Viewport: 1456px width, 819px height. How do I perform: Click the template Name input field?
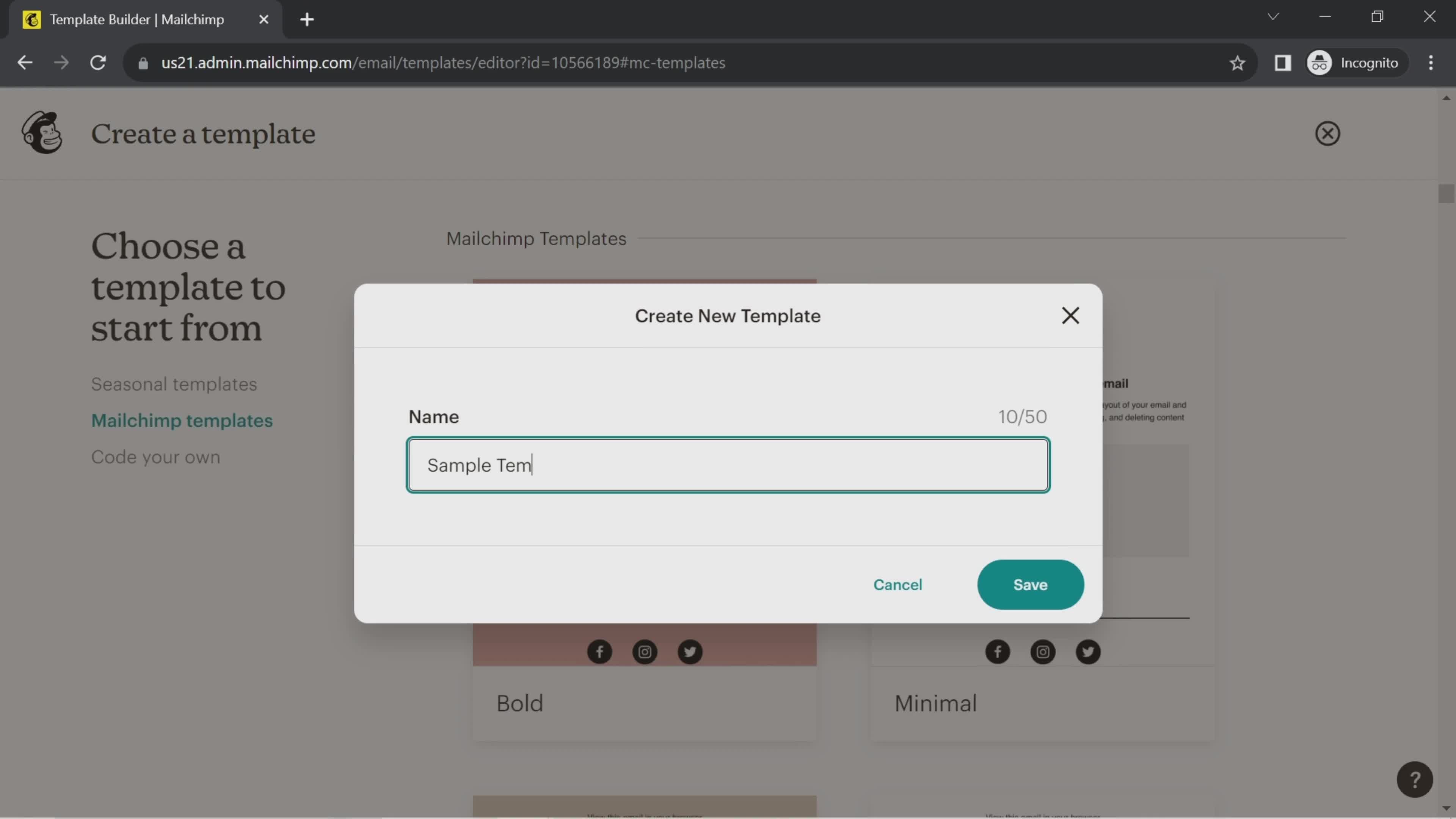point(728,464)
